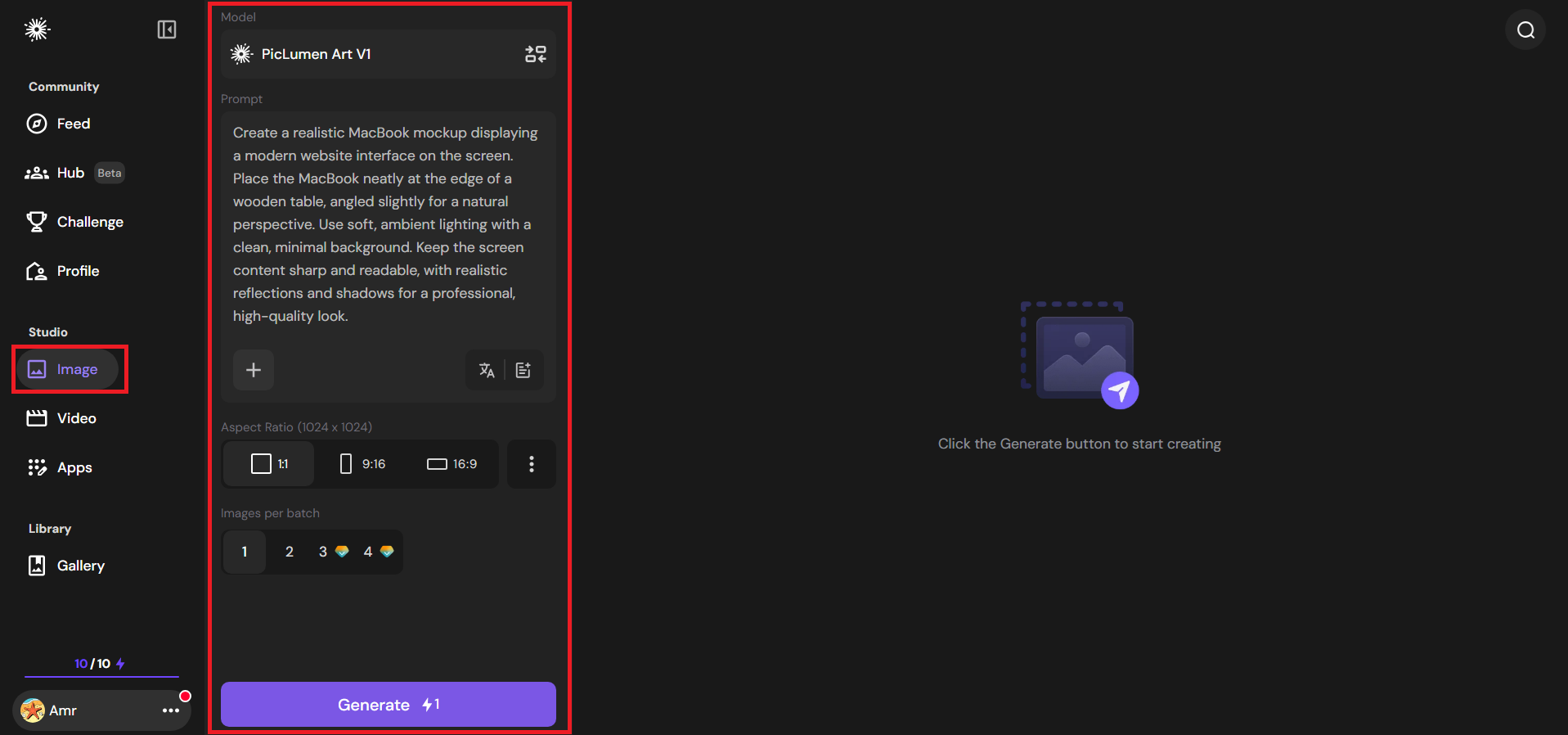Click the credits lightning bolt icon

click(120, 664)
